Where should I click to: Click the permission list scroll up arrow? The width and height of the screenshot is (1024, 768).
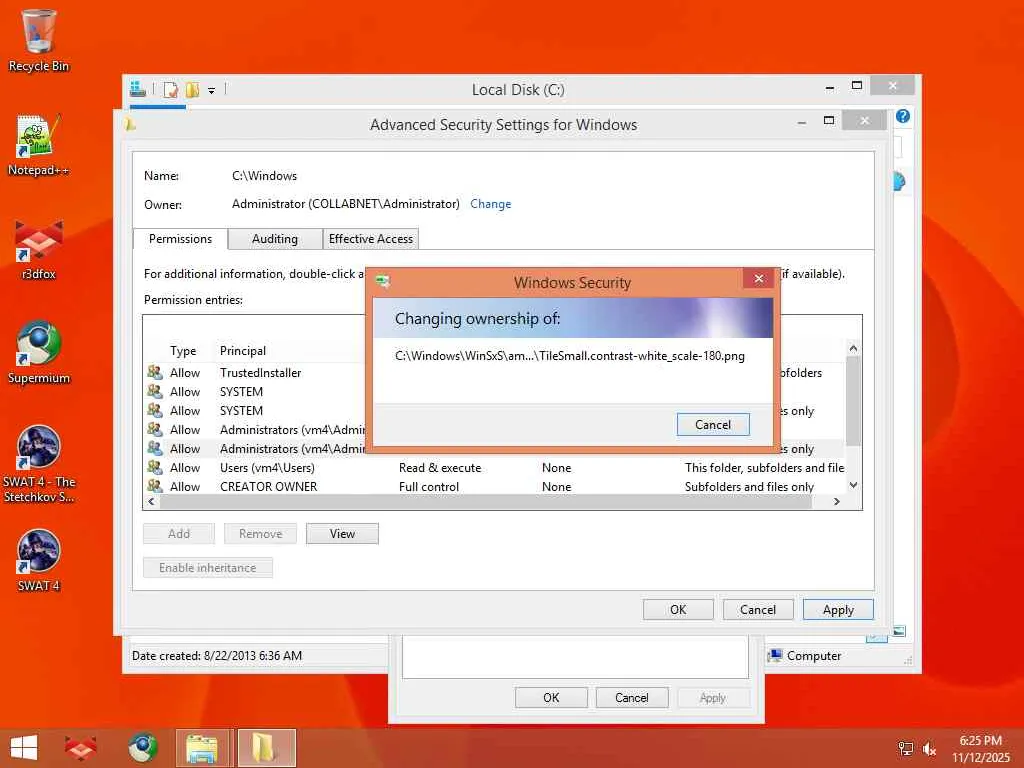pos(853,349)
